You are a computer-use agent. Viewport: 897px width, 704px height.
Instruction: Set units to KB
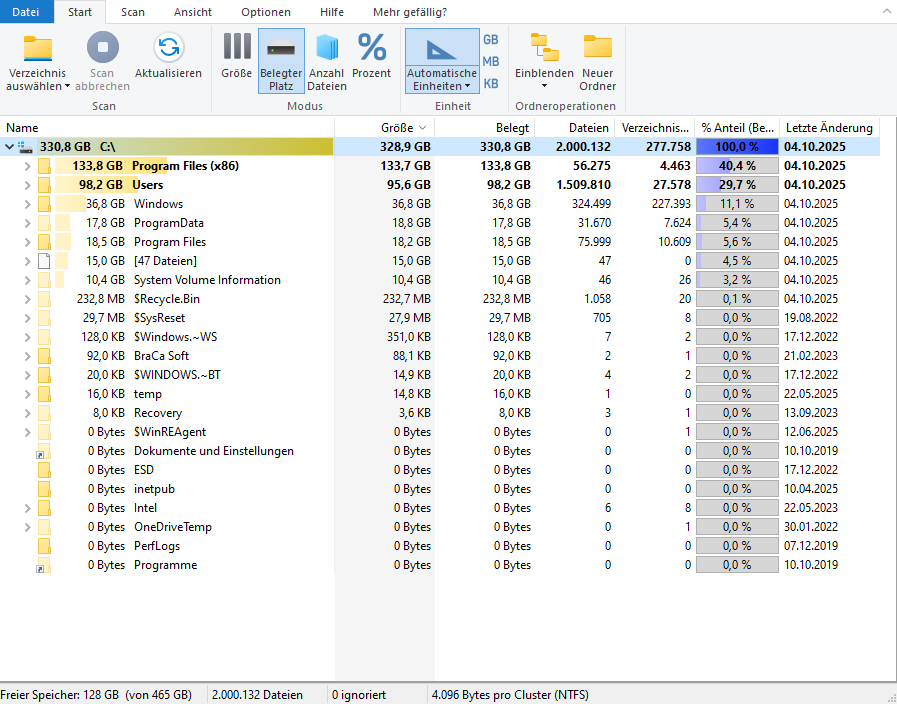[x=491, y=83]
